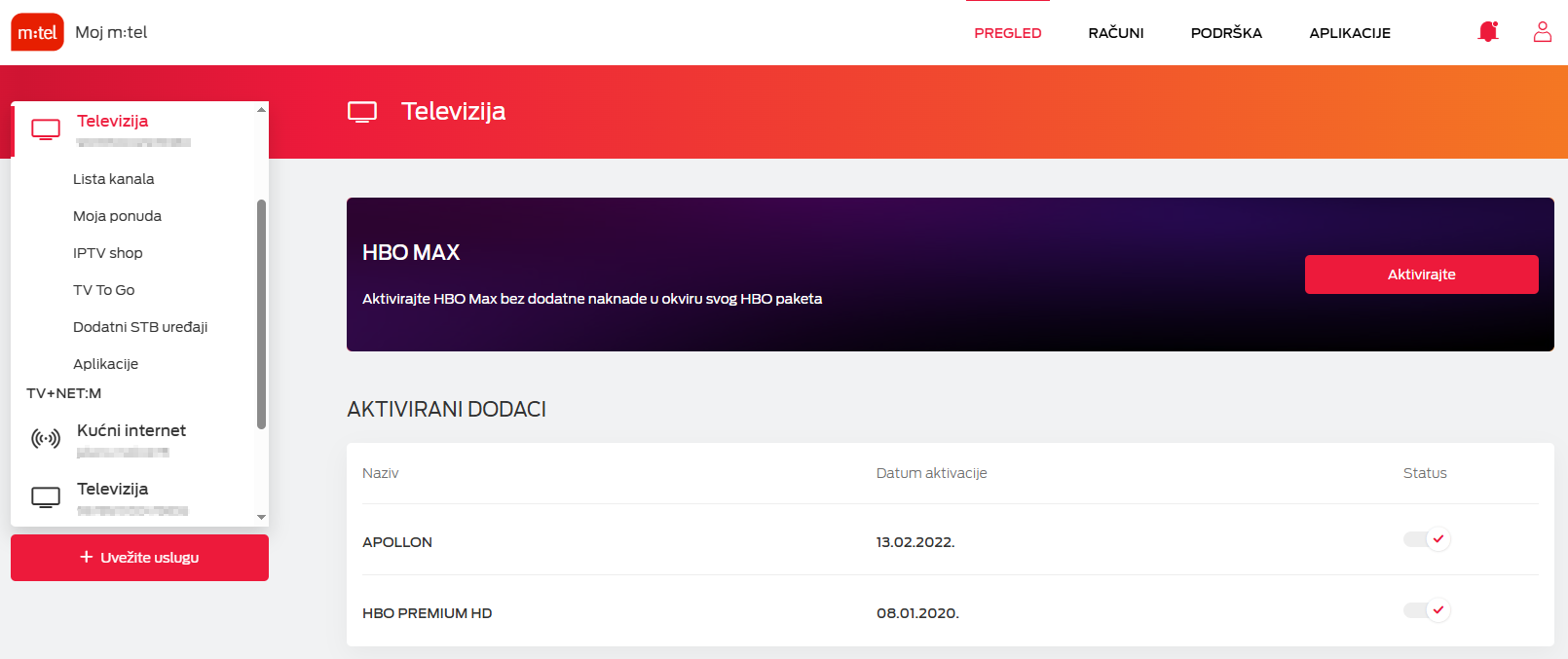Image resolution: width=1568 pixels, height=659 pixels.
Task: Click the Status column header
Action: click(x=1425, y=473)
